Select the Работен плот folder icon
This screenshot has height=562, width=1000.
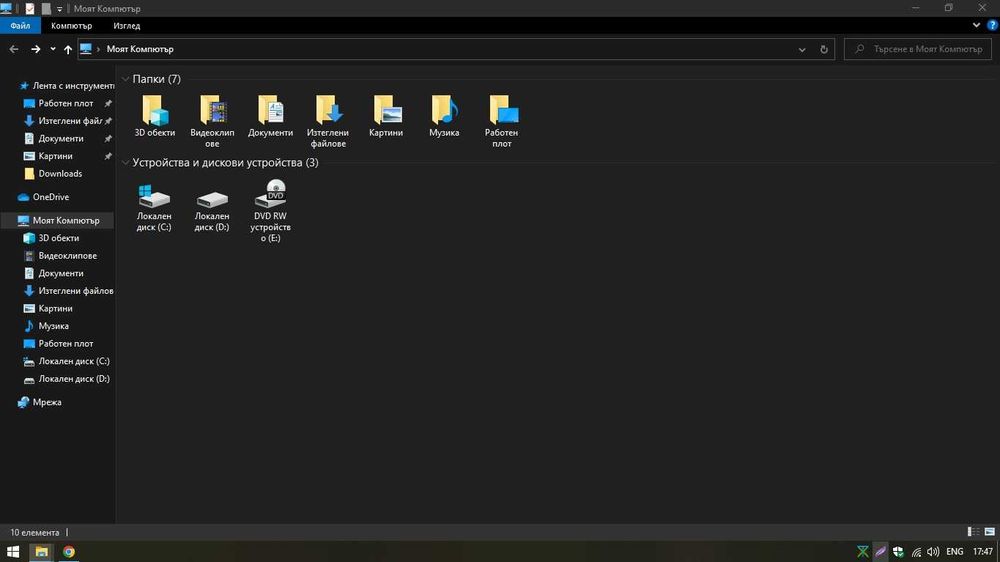point(502,110)
